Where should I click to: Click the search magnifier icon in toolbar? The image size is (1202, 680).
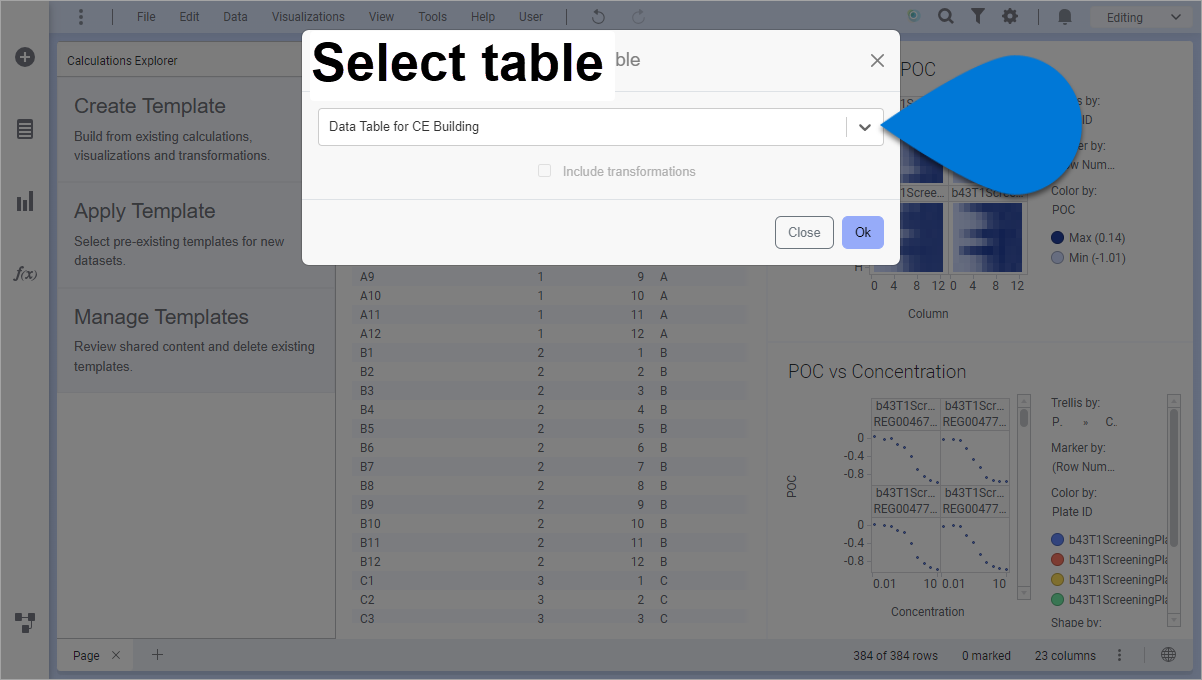tap(945, 17)
